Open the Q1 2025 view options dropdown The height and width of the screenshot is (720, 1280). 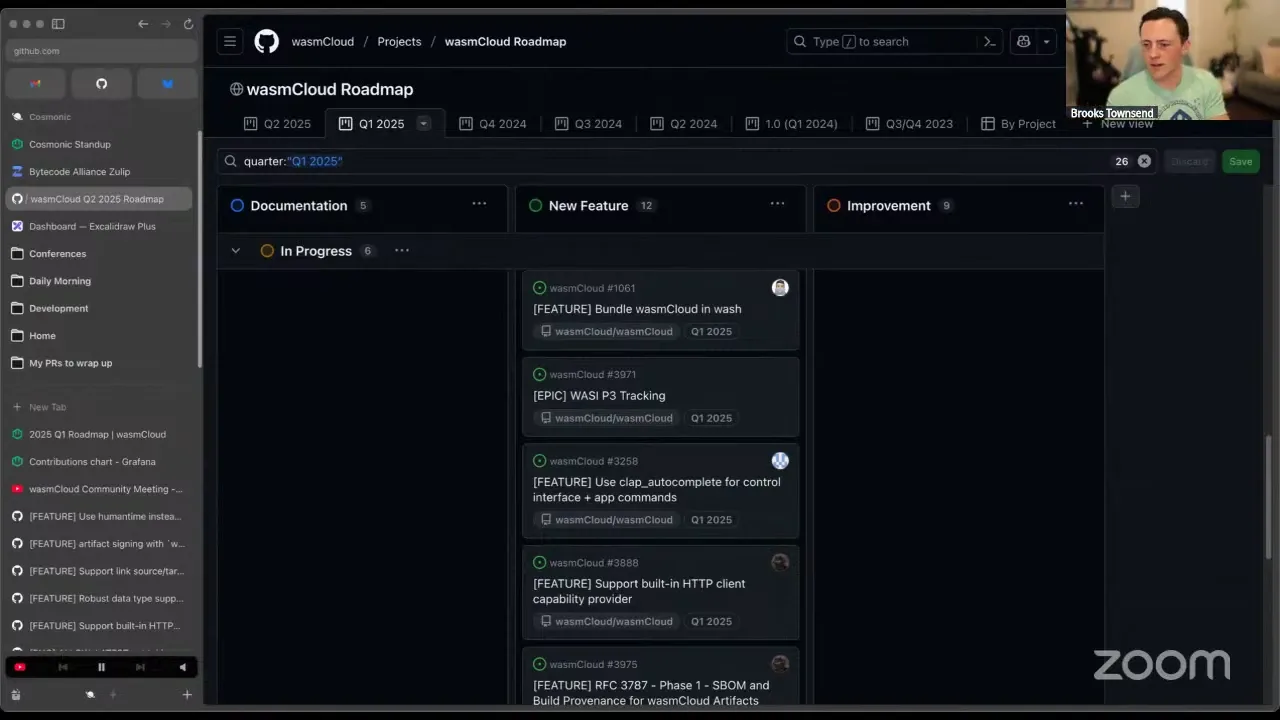pos(423,124)
